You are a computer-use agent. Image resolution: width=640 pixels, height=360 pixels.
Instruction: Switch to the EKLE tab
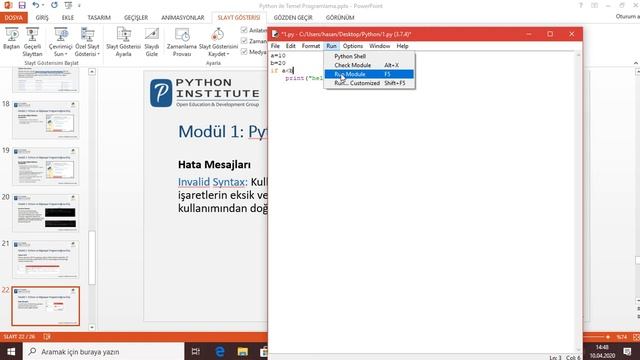(68, 18)
